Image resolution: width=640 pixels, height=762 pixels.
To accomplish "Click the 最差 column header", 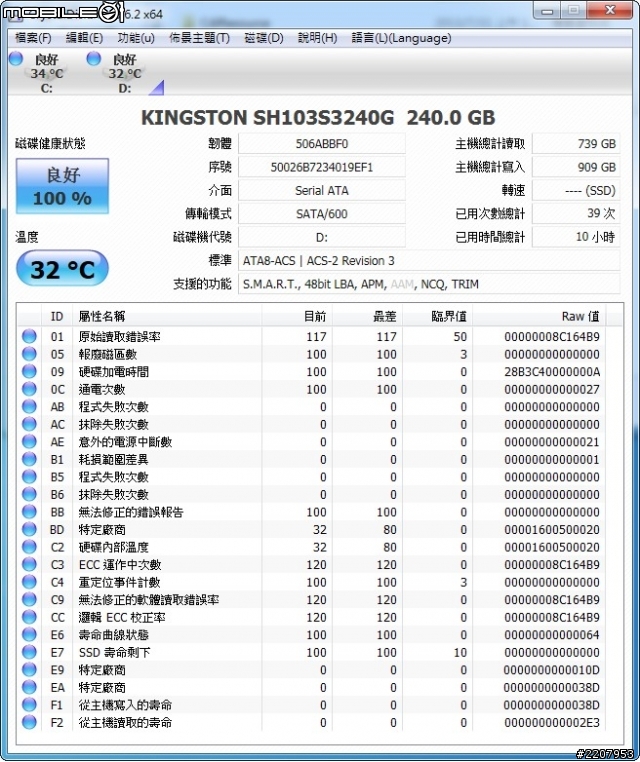I will point(367,316).
